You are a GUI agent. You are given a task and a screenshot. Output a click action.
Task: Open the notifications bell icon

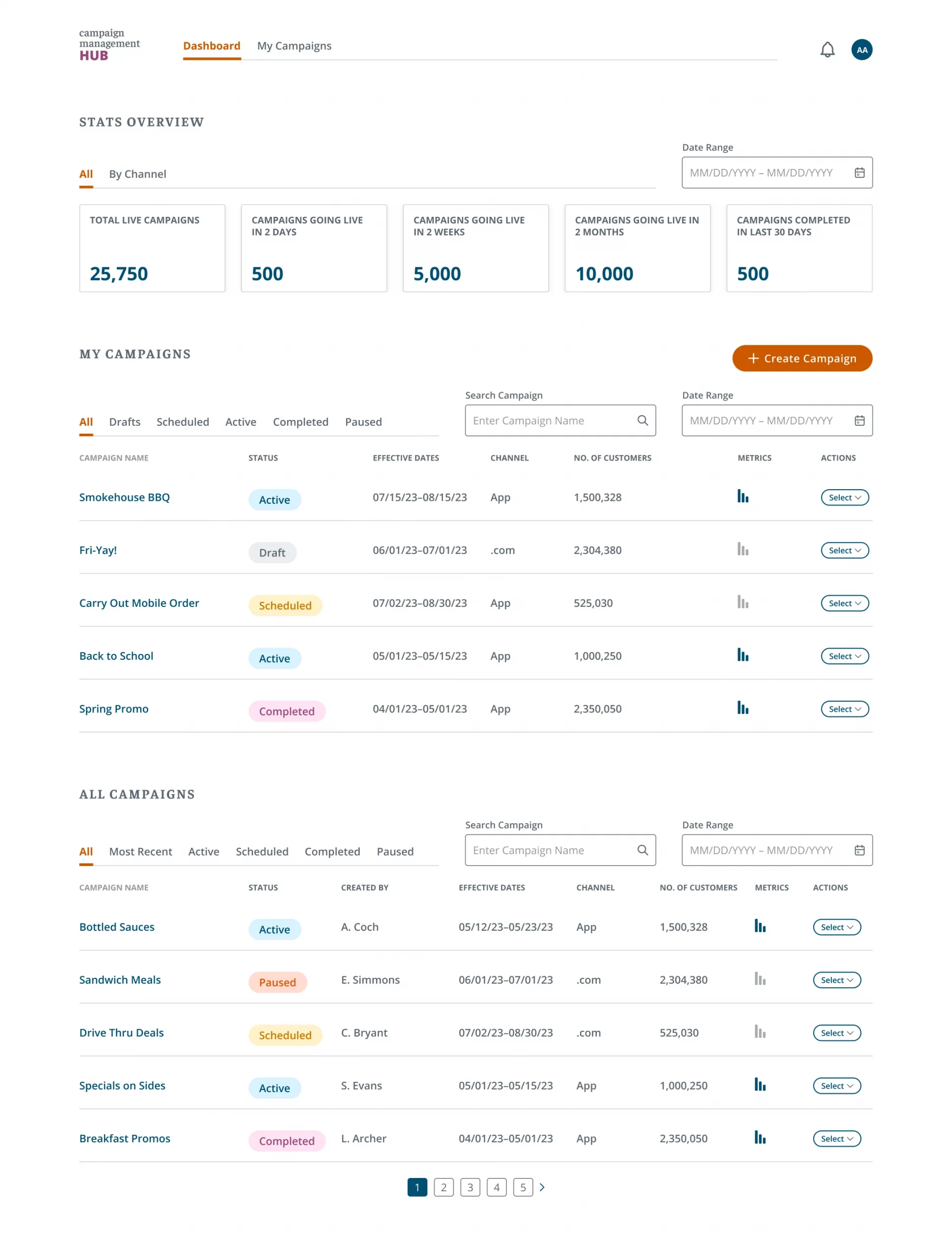827,50
